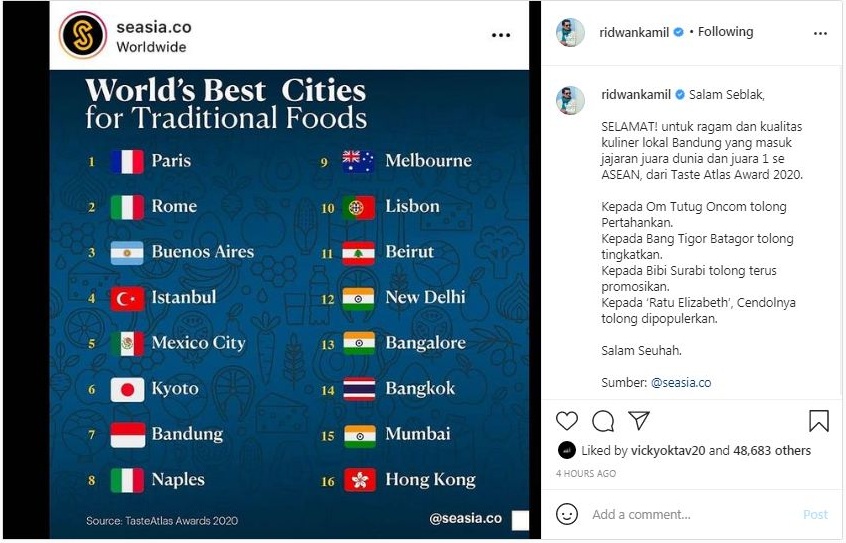Like the post with heart icon

567,421
